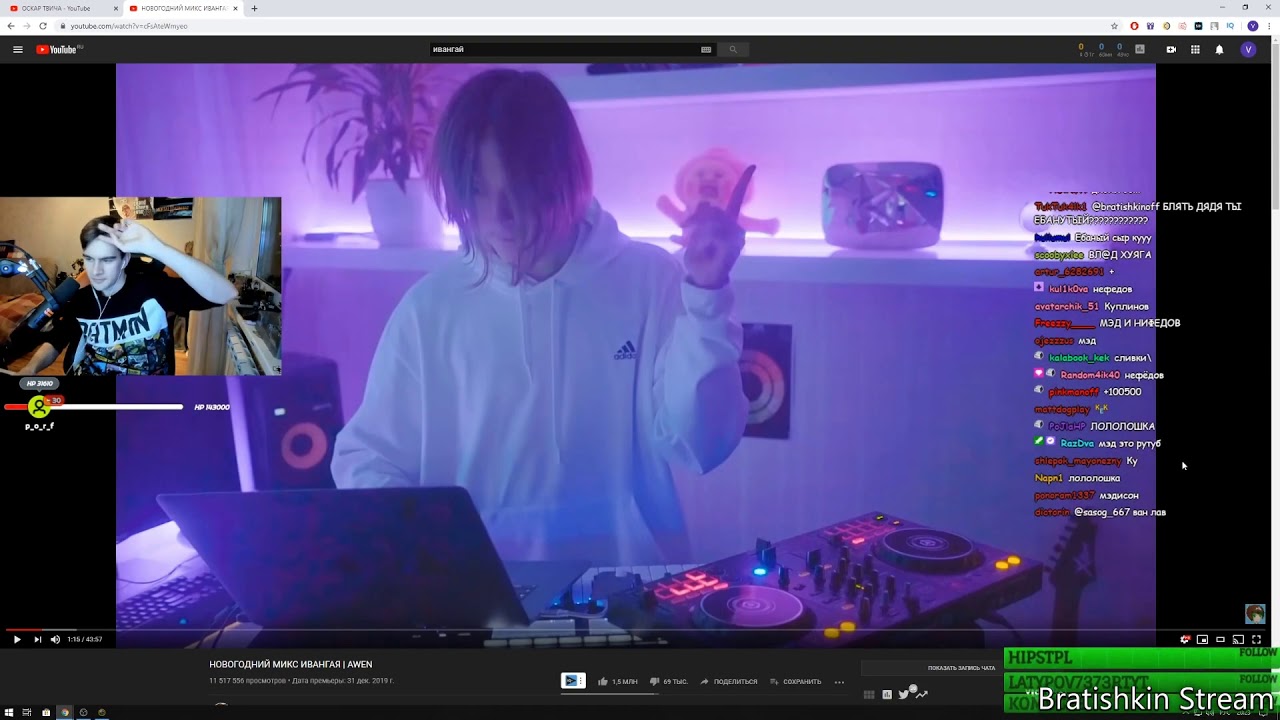The width and height of the screenshot is (1280, 720).
Task: Play the video
Action: pos(17,639)
